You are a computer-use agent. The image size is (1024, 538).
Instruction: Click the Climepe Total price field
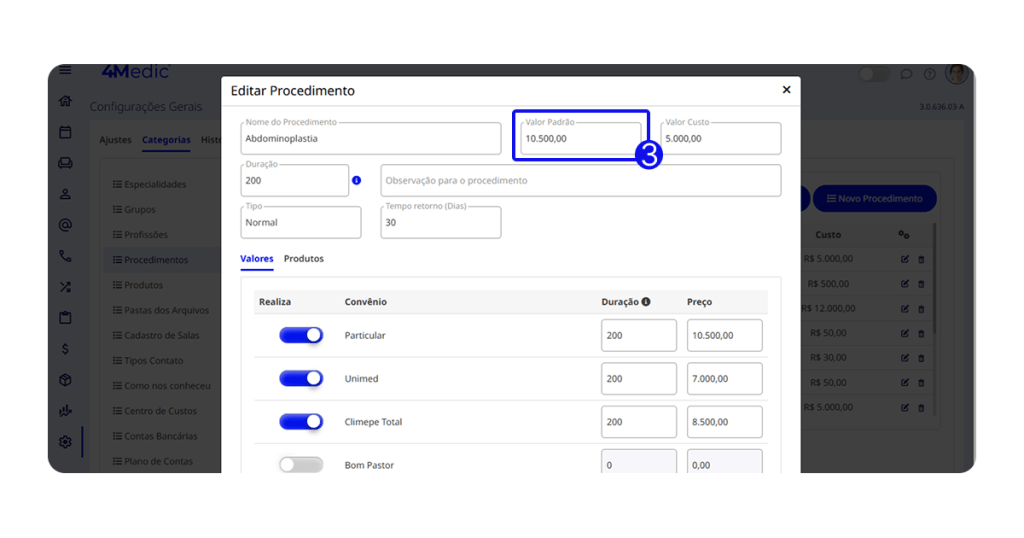(724, 422)
